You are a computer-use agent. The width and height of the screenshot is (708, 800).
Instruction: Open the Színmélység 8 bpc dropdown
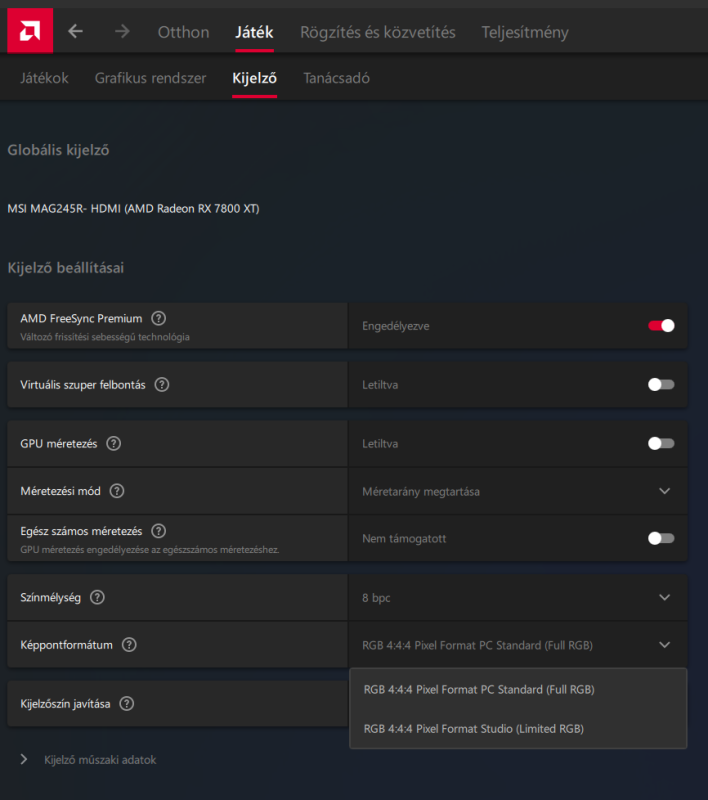(x=518, y=597)
